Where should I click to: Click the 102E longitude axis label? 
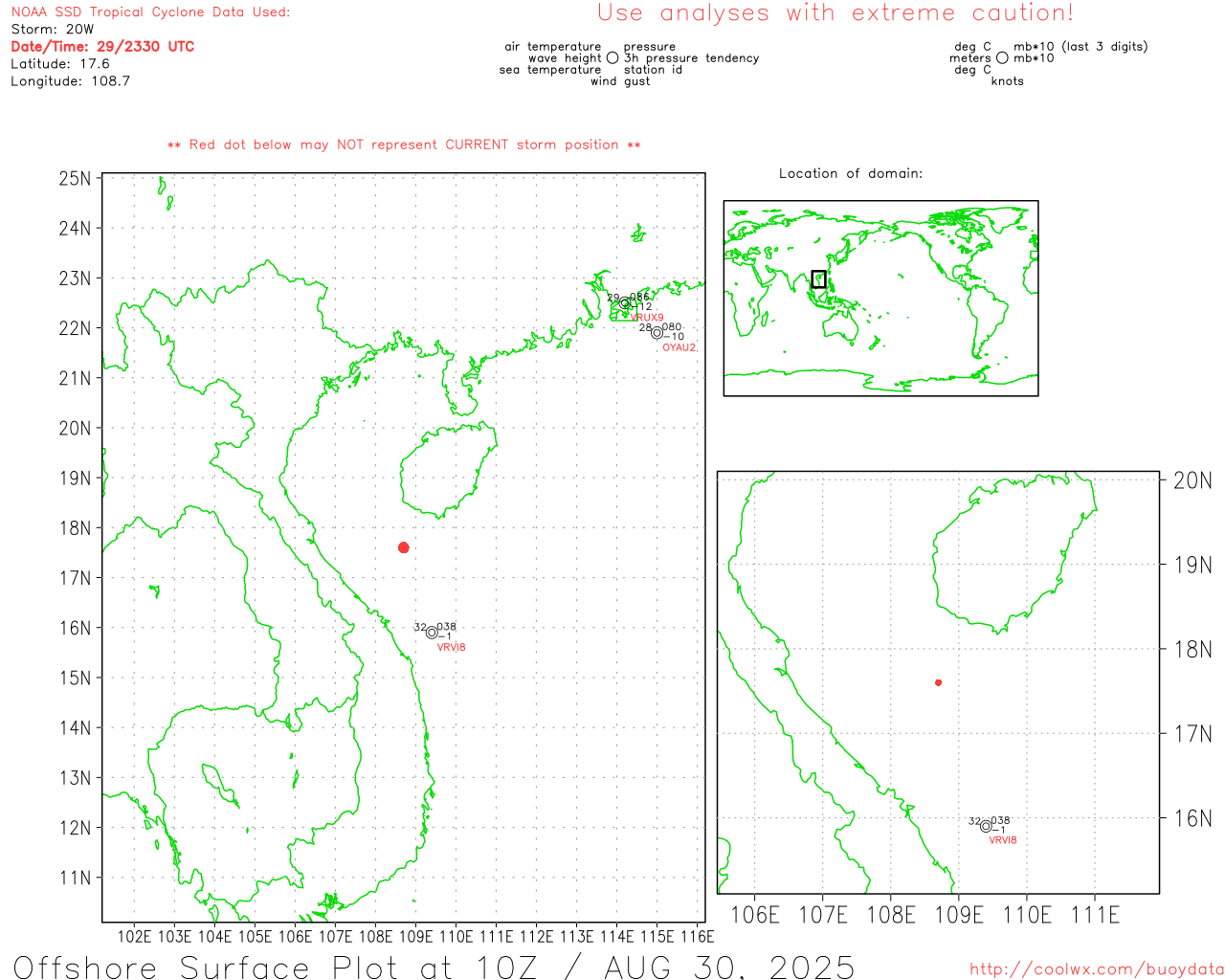tap(135, 936)
